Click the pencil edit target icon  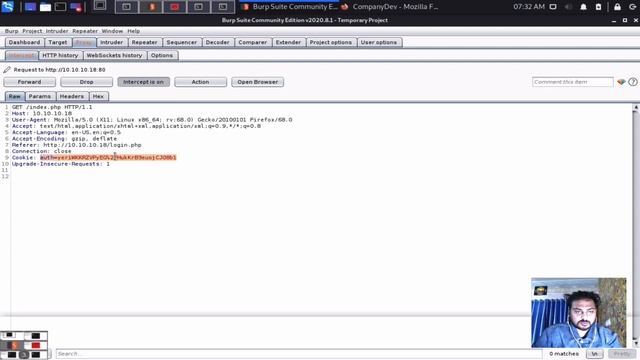(x=7, y=70)
